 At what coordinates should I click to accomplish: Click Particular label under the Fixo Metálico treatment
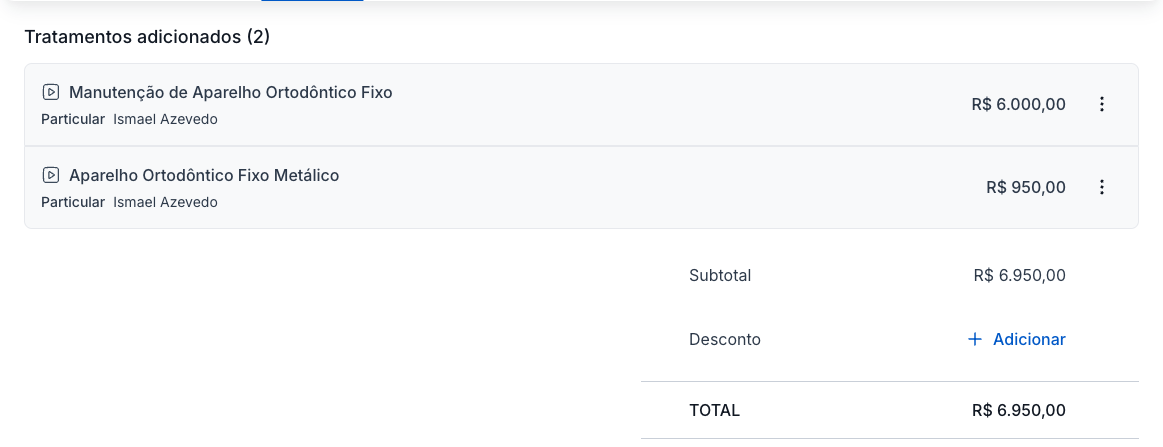[x=73, y=202]
